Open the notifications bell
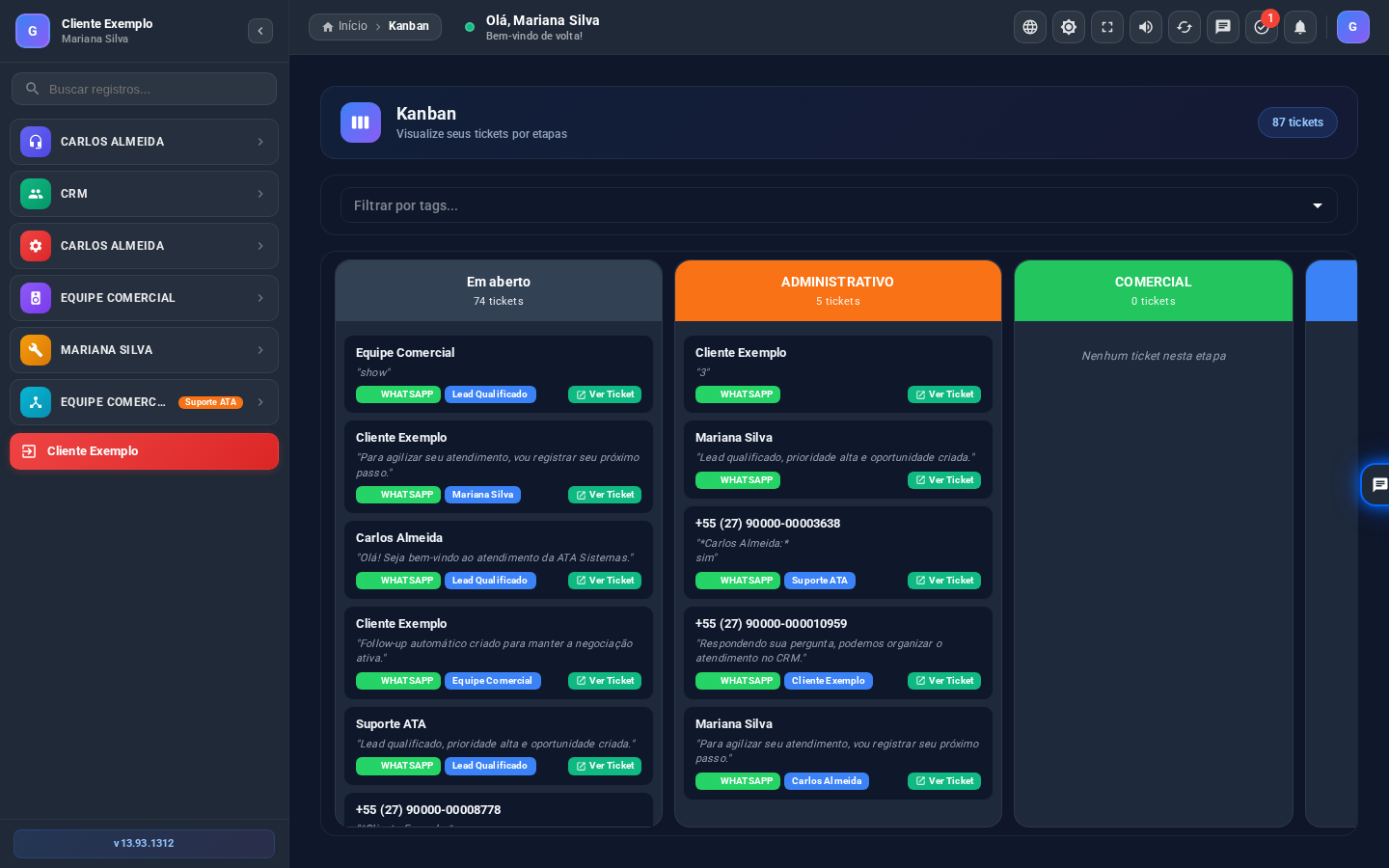The image size is (1389, 868). tap(1300, 27)
